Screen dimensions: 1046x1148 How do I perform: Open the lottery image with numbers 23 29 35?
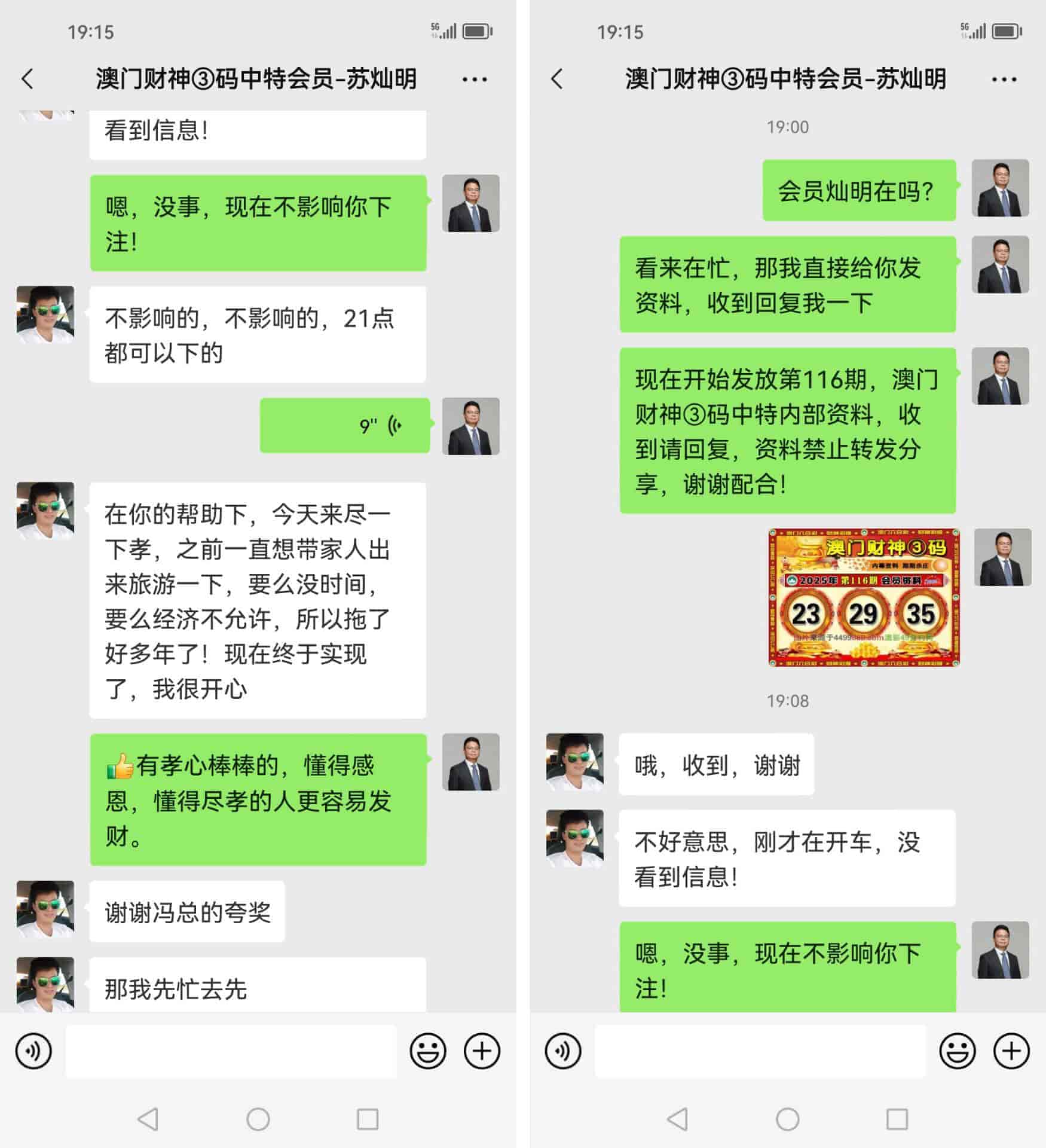click(x=864, y=597)
